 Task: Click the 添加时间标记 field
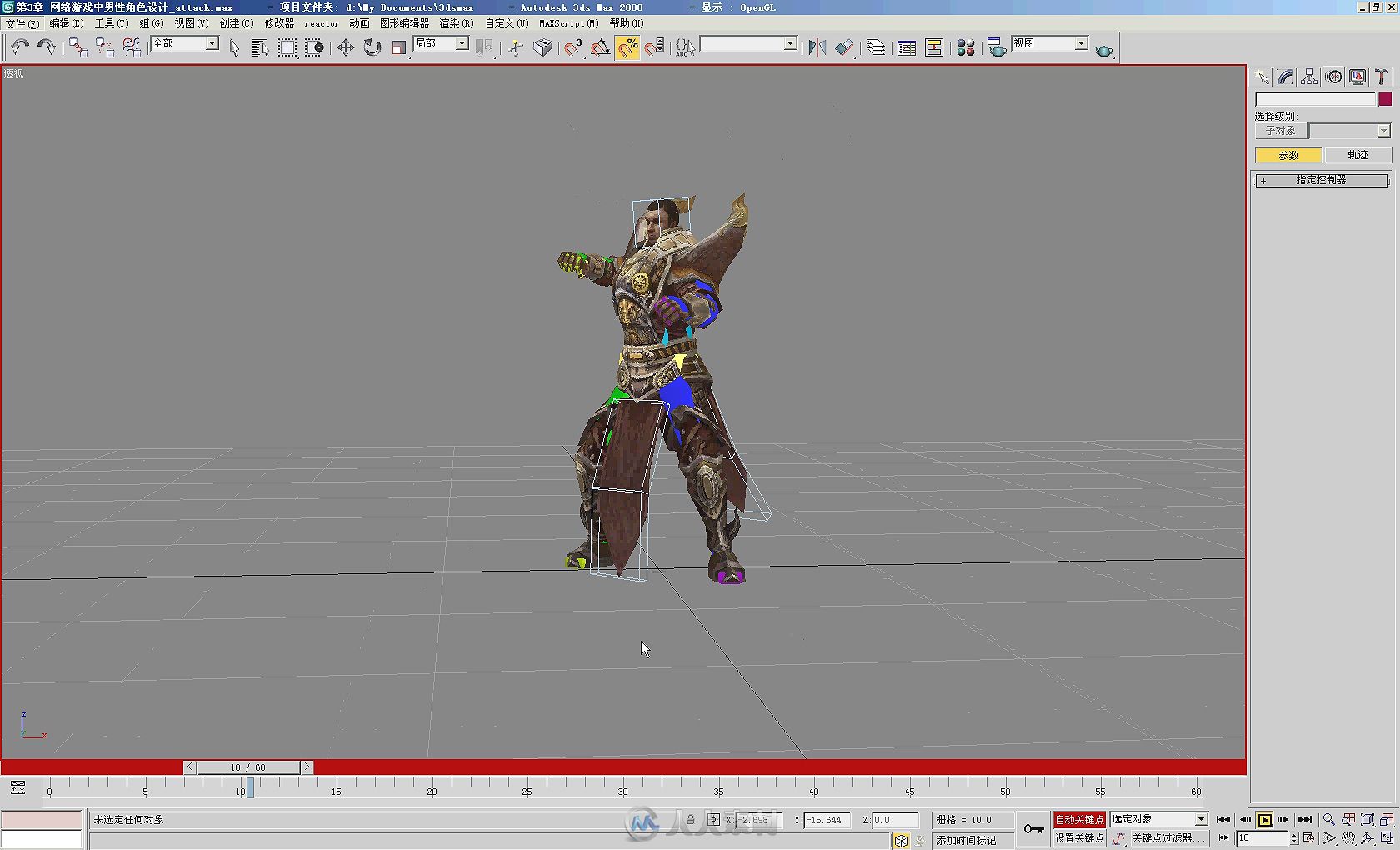[x=972, y=840]
